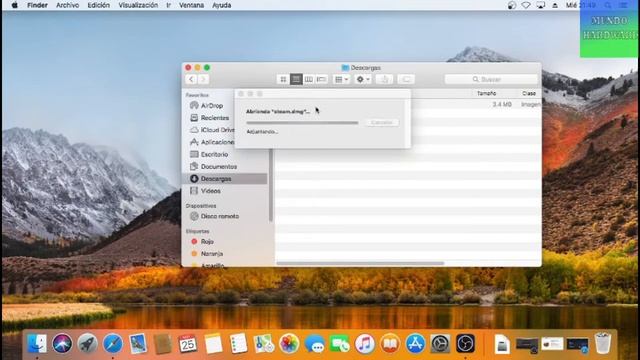Open the Edición menu
The image size is (640, 360).
[98, 5]
